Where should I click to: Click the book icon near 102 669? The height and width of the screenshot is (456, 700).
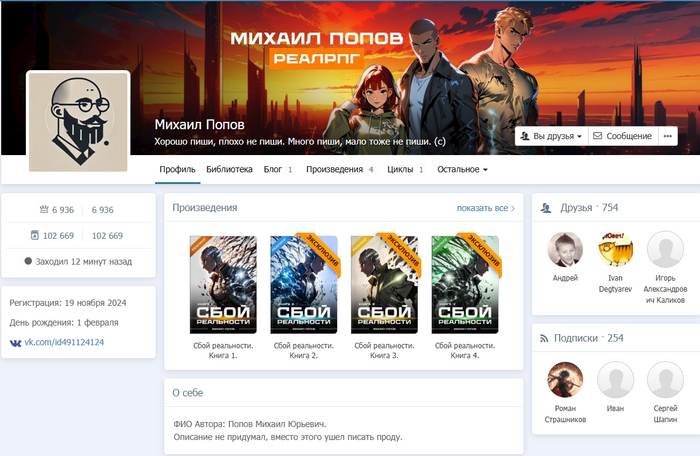pos(35,235)
